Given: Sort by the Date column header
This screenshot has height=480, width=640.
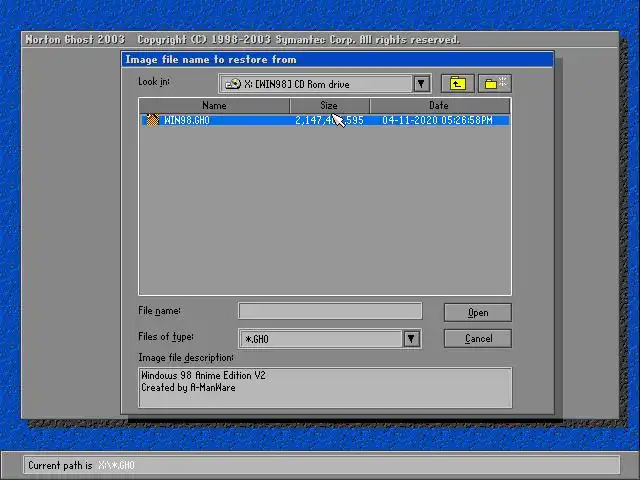Looking at the screenshot, I should tap(439, 106).
